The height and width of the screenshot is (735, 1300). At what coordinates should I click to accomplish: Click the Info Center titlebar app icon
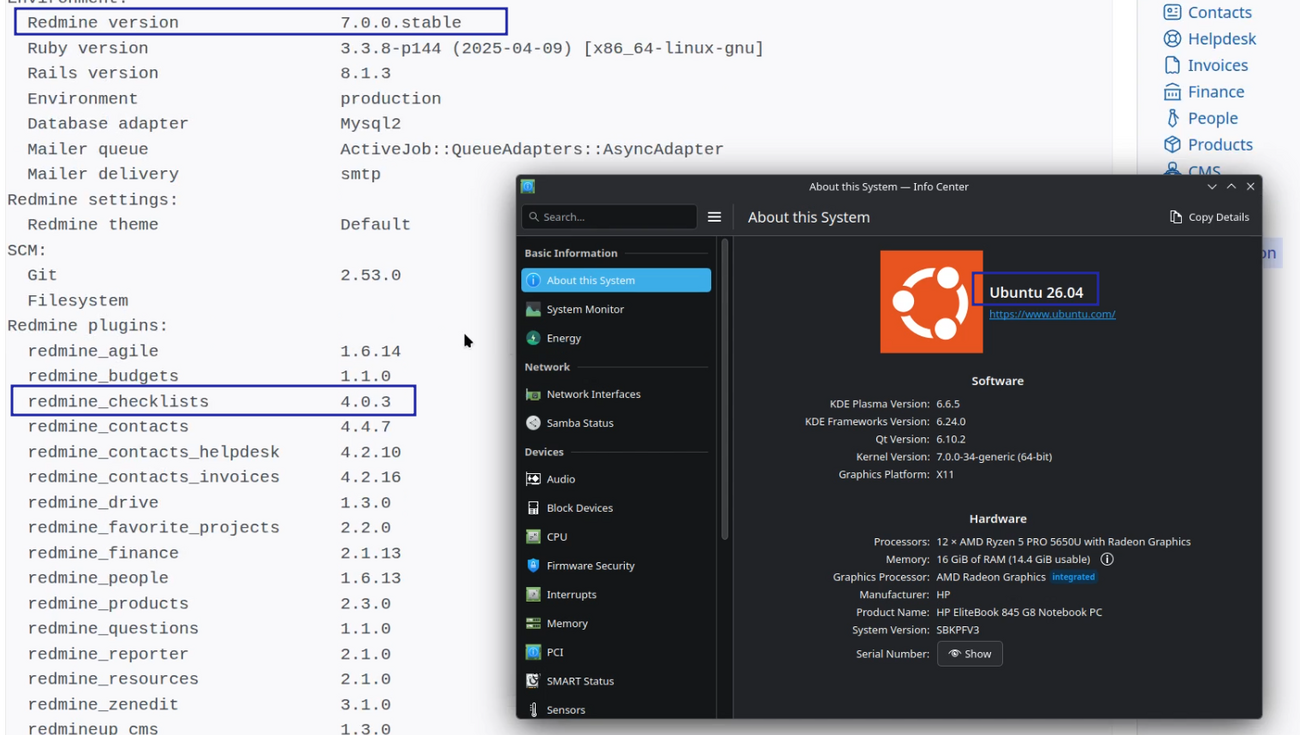(x=528, y=186)
